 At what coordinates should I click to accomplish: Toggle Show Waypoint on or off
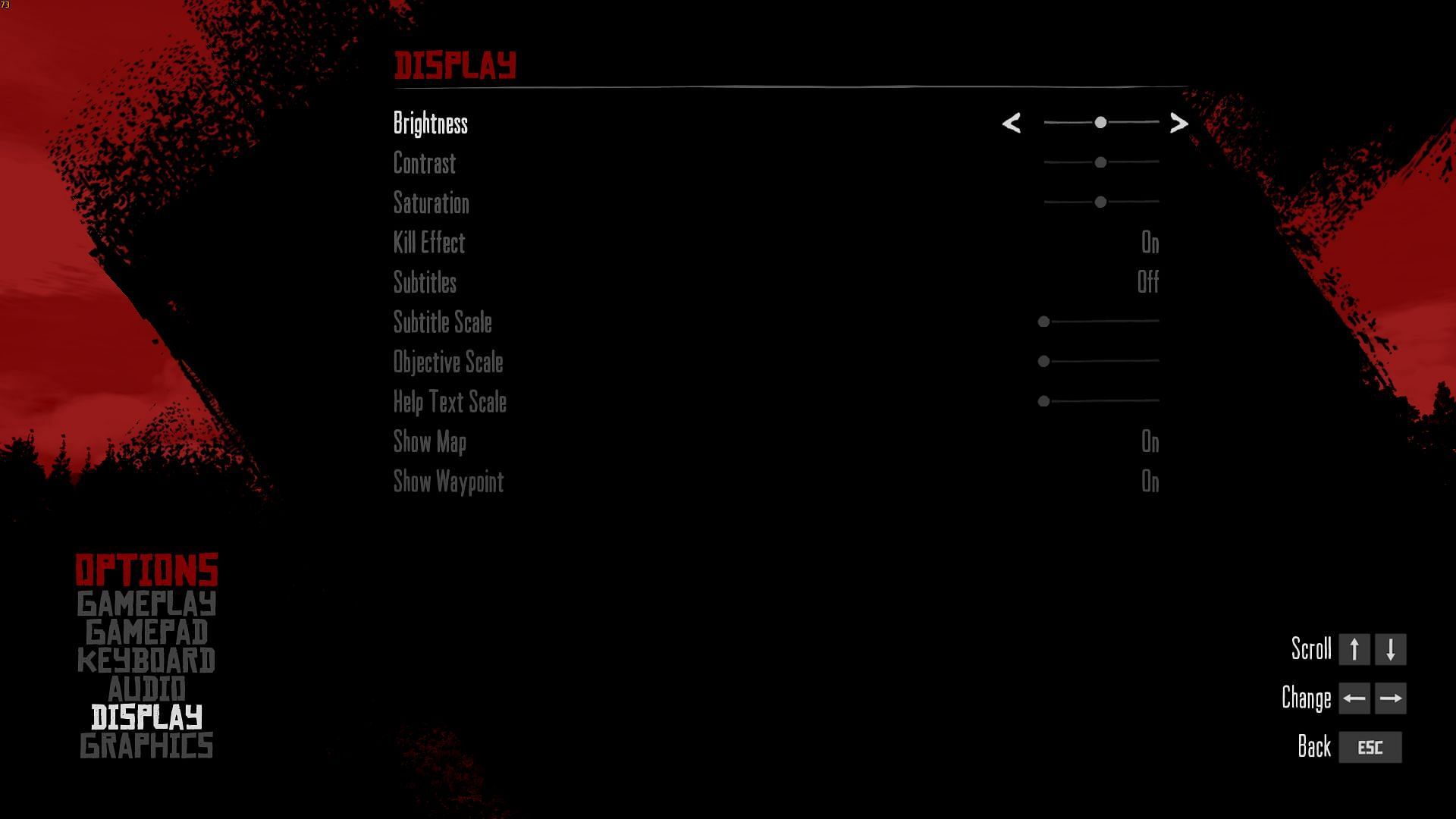[1148, 481]
